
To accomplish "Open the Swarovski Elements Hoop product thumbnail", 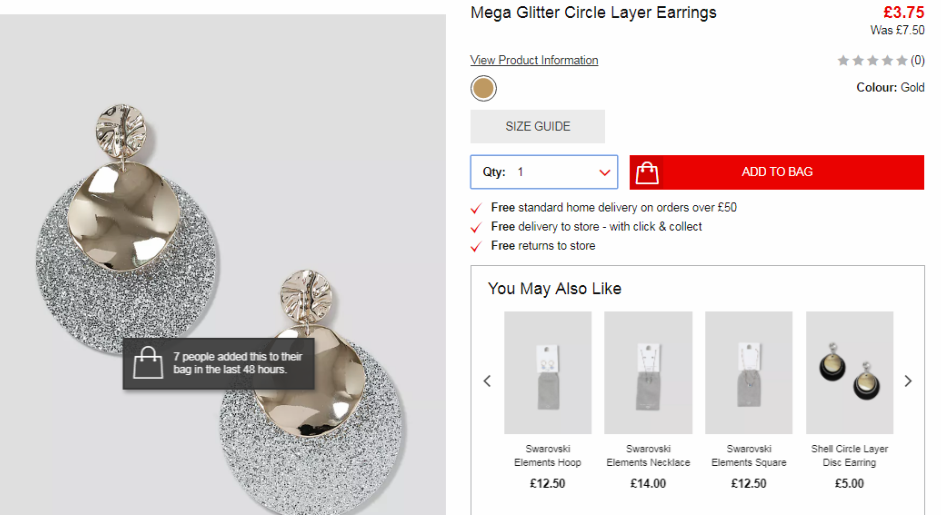I will pos(548,372).
